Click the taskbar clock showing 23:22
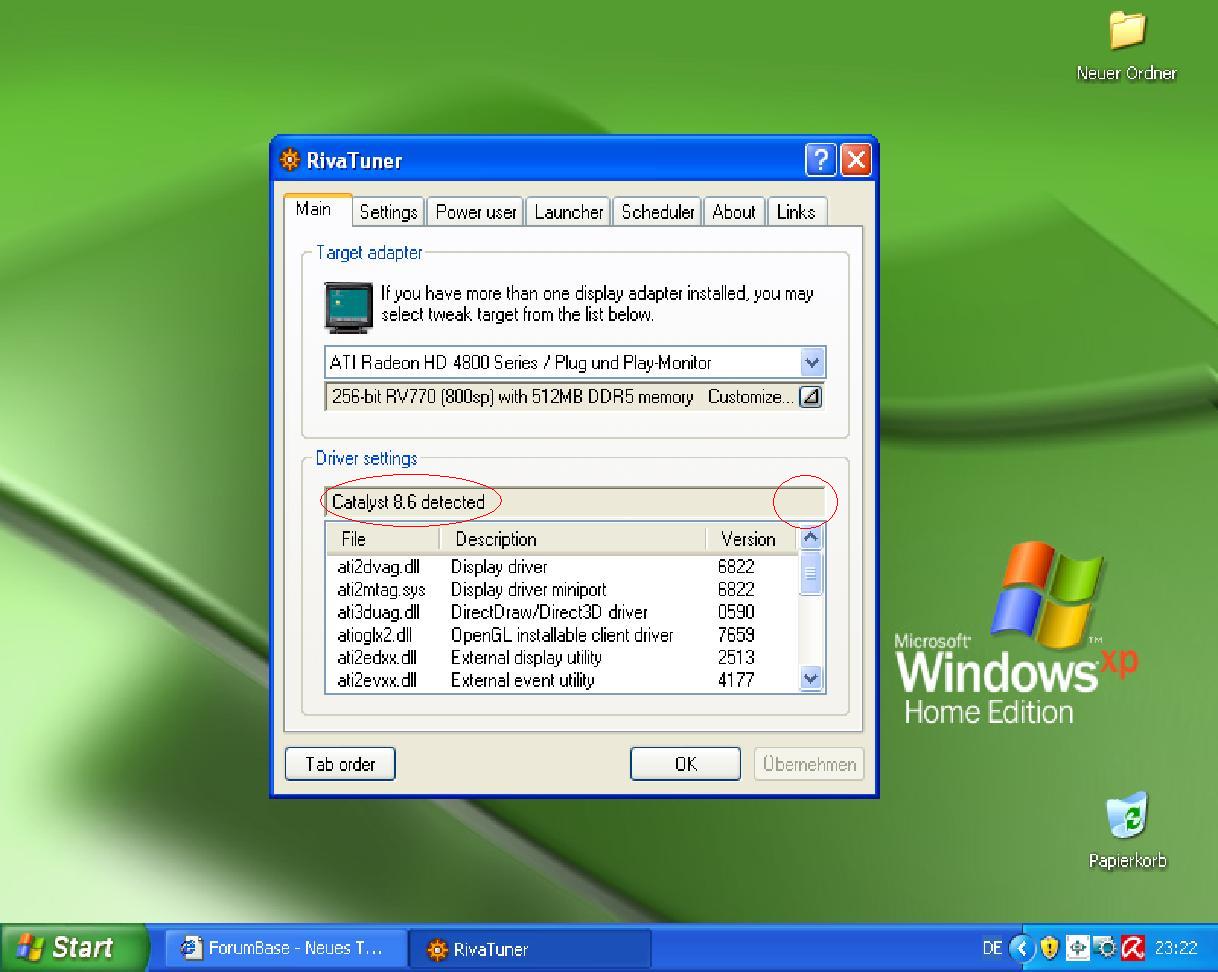Screen dimensions: 1218x972 [1176, 948]
